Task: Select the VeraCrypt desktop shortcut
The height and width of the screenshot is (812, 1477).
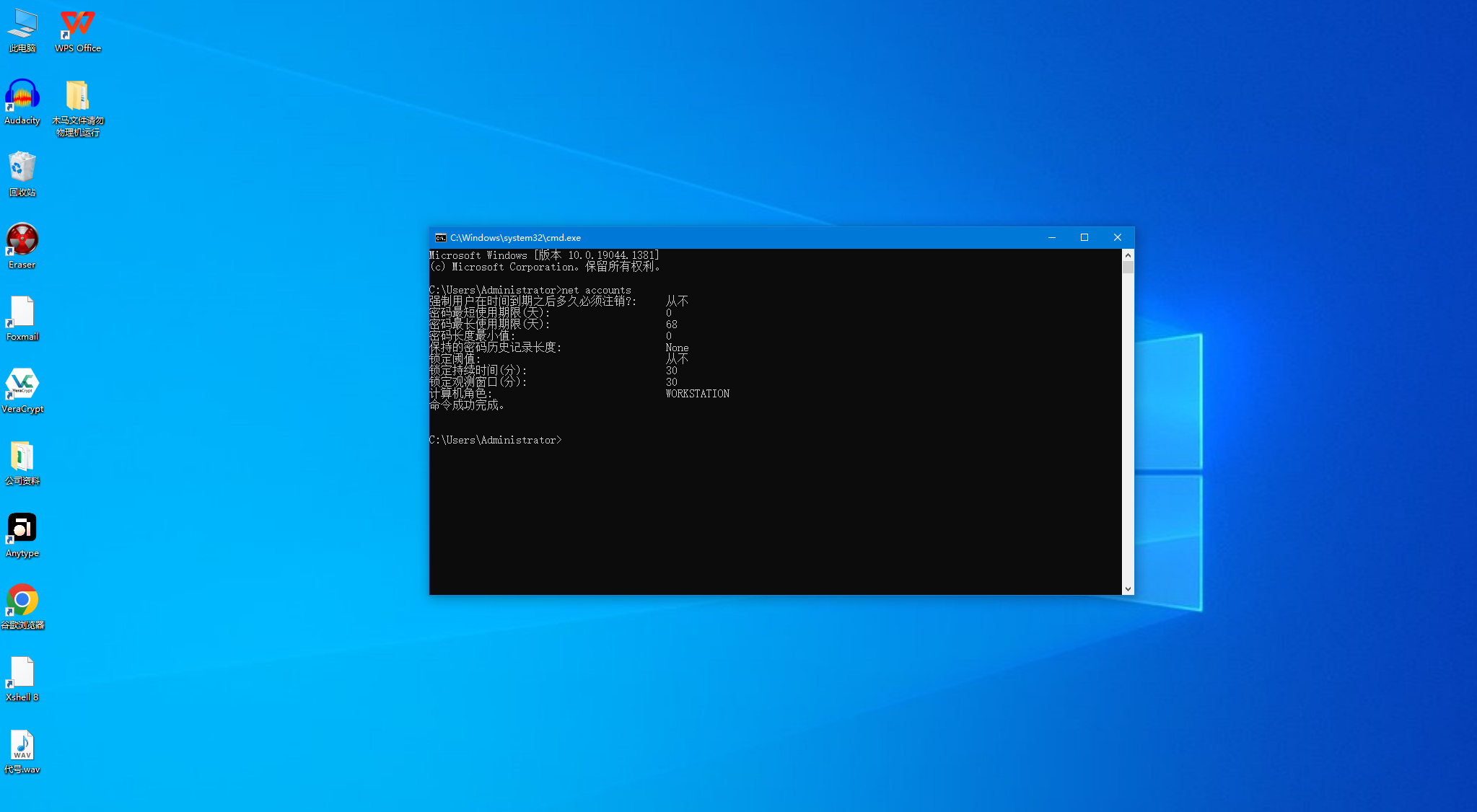Action: 22,390
